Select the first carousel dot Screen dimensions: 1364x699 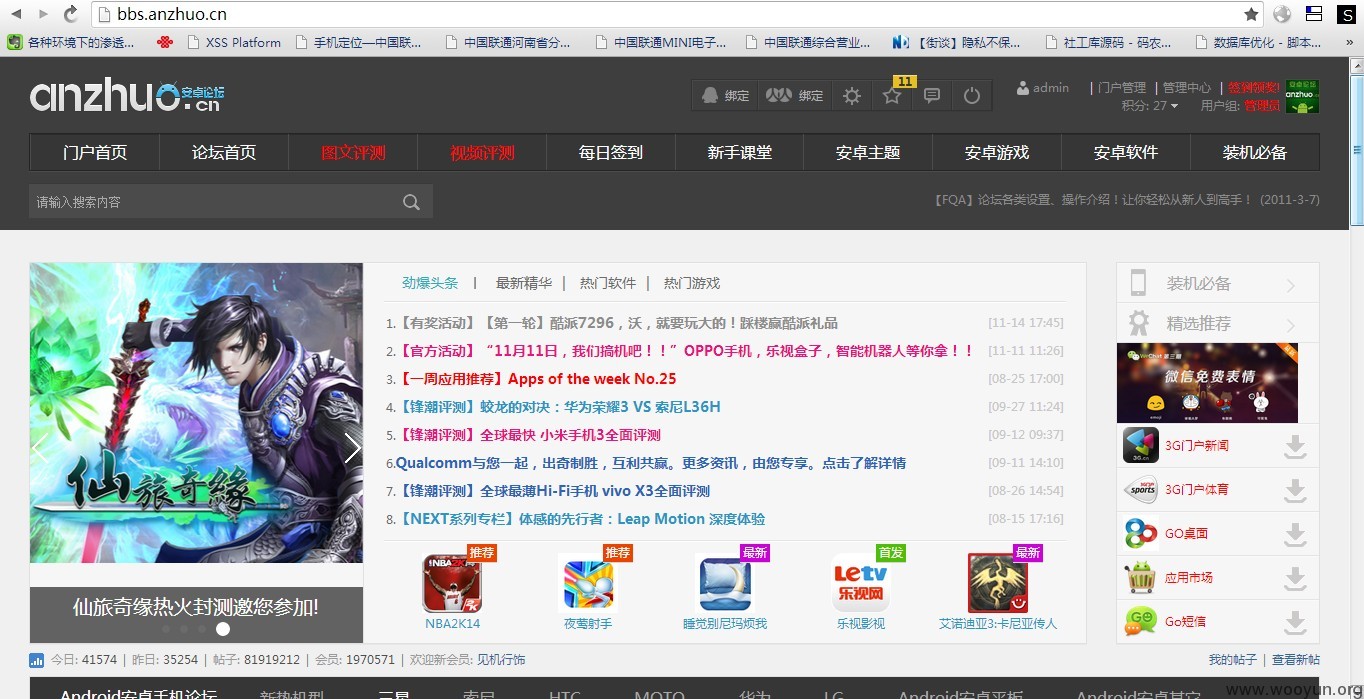tap(166, 629)
